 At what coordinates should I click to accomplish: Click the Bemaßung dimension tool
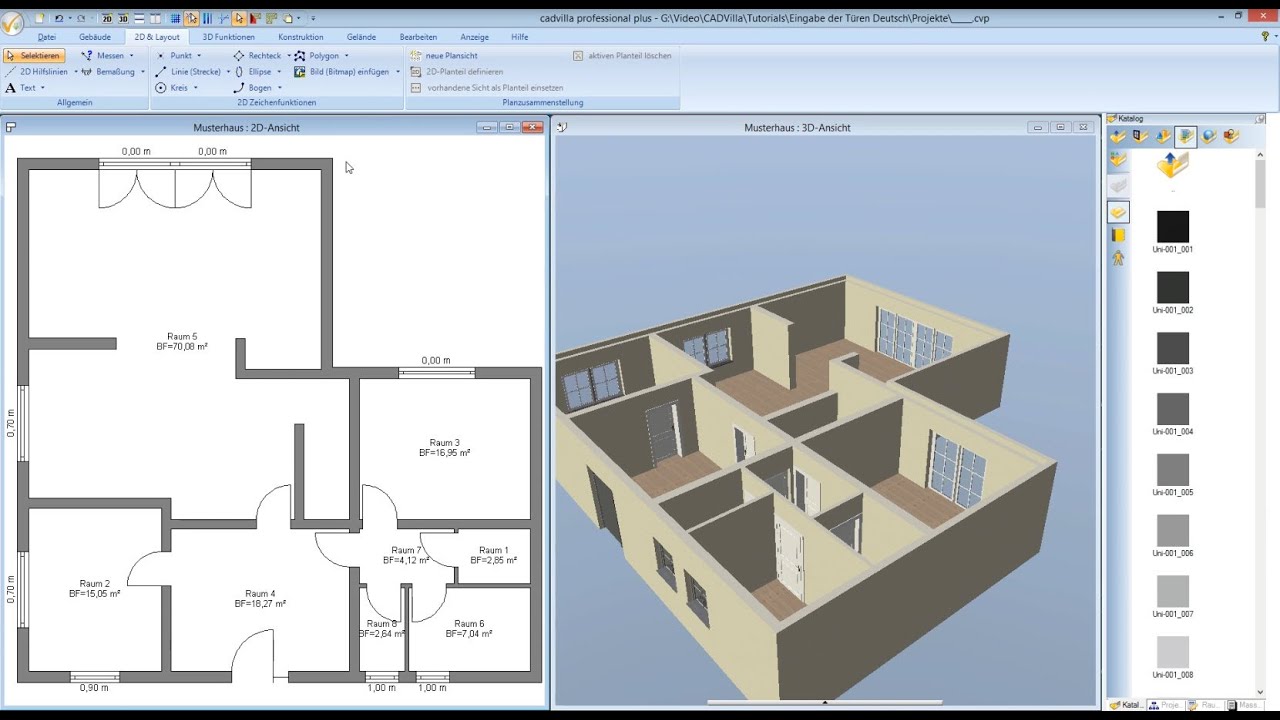(108, 72)
